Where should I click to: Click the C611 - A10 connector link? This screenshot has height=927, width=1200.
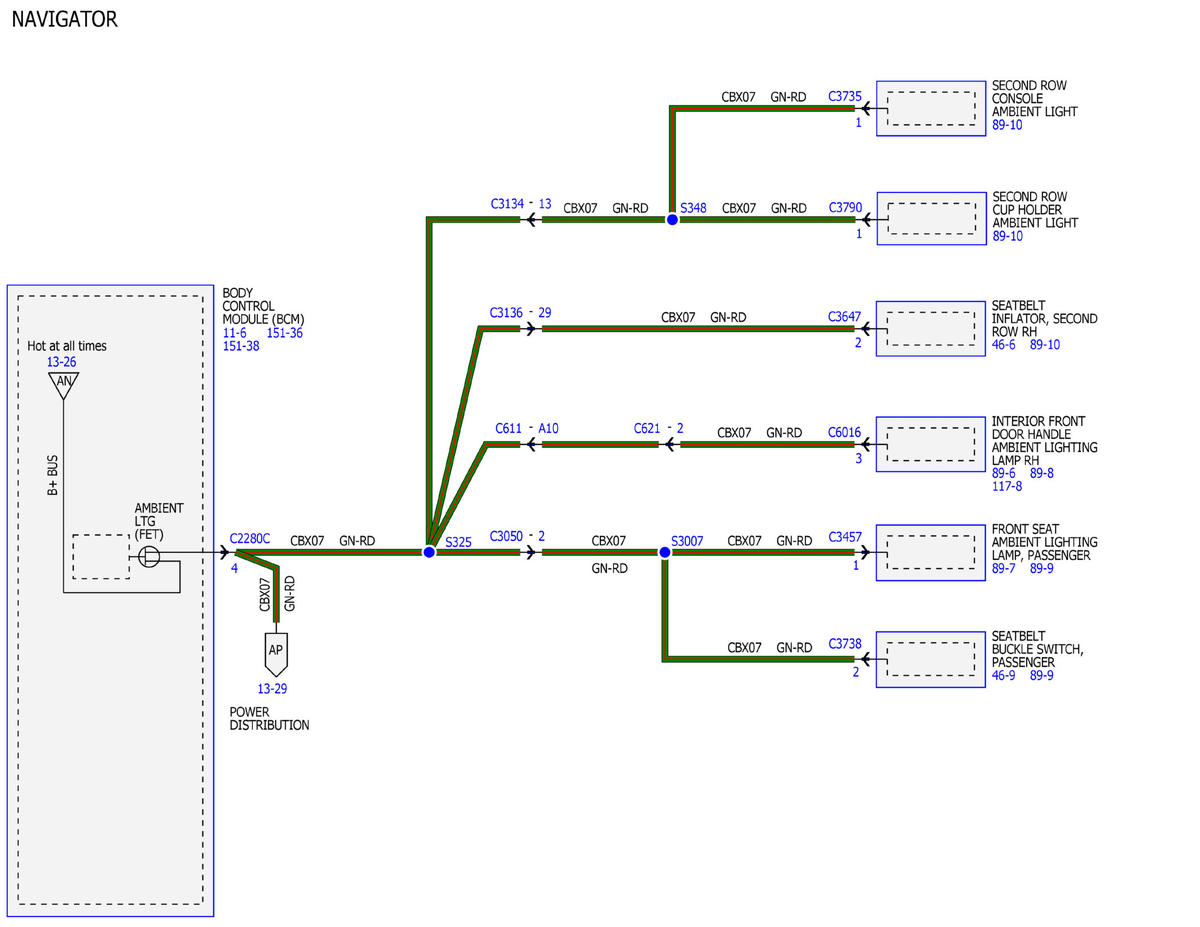pyautogui.click(x=527, y=429)
